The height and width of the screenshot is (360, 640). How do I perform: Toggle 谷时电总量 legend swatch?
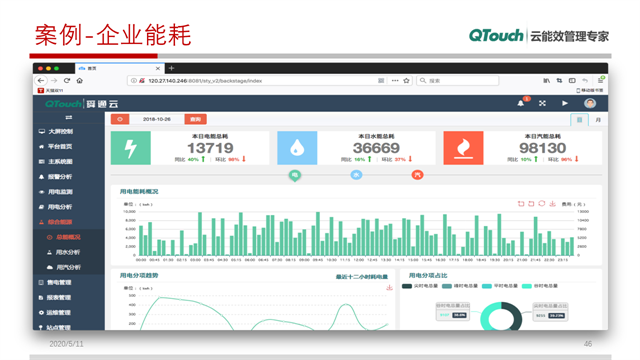(527, 286)
